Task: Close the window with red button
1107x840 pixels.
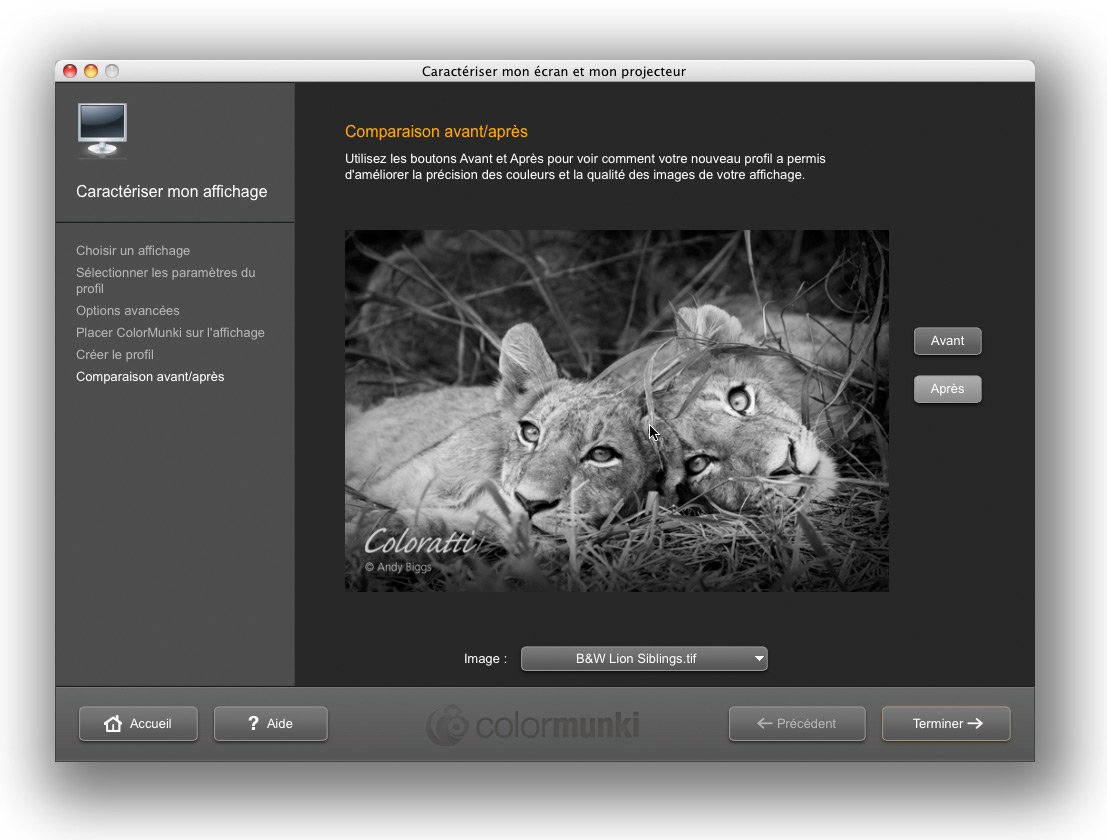Action: [x=70, y=71]
